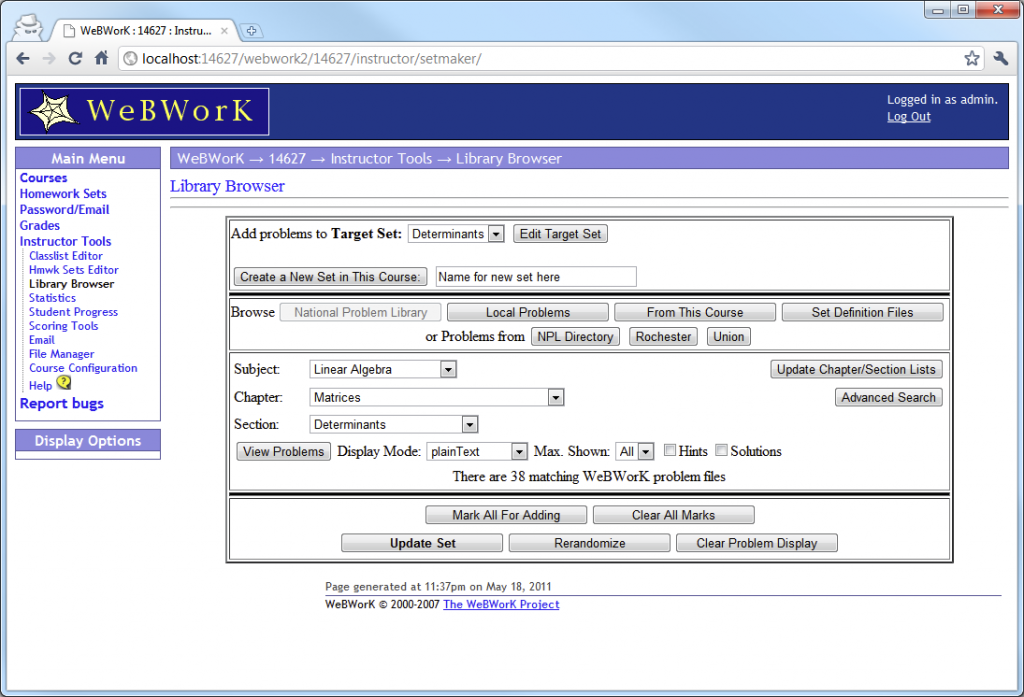Log out as admin
Image resolution: width=1024 pixels, height=697 pixels.
[907, 116]
